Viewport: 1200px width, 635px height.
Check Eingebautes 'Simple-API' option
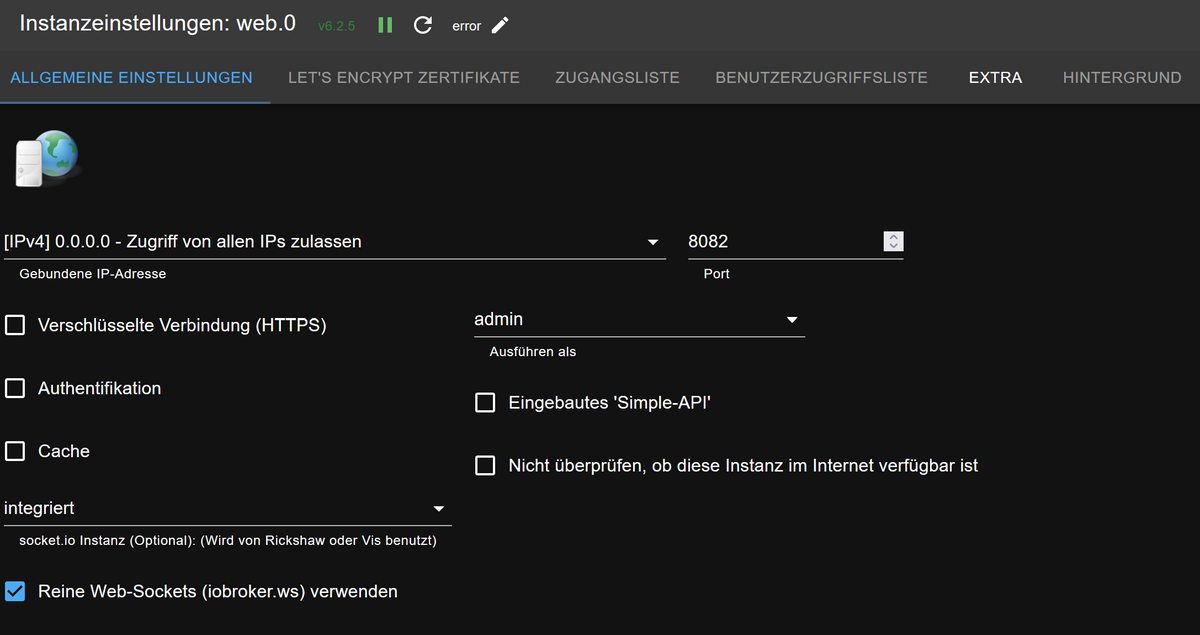(x=485, y=403)
